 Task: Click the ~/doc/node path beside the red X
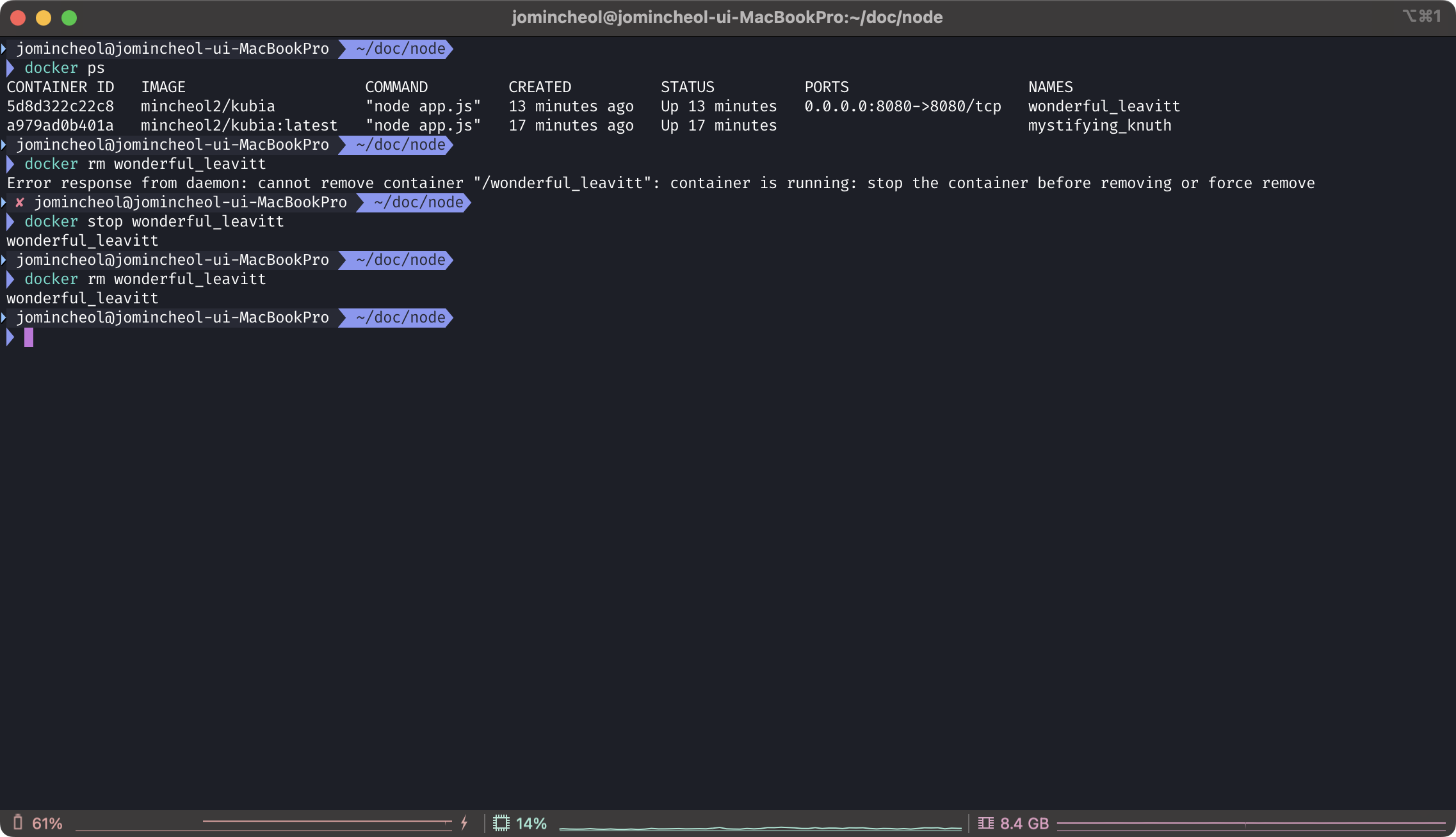tap(418, 202)
